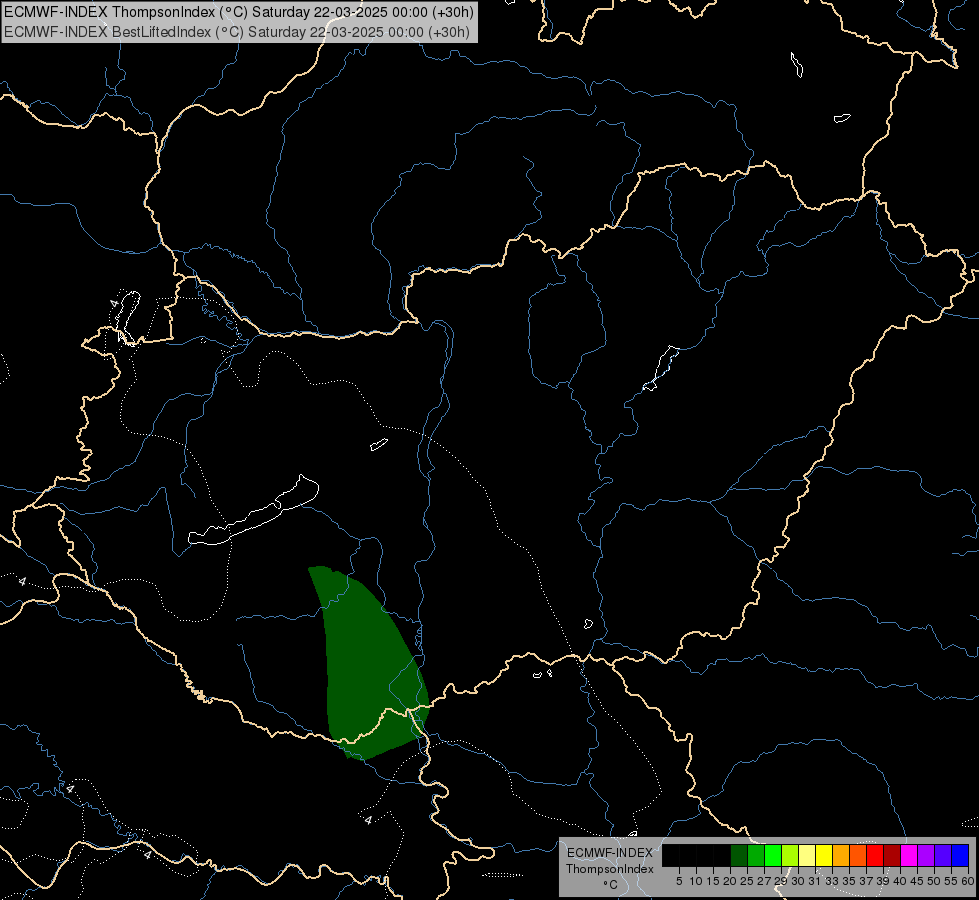Select the purple 45-50 legend swatch
Viewport: 979px width, 900px height.
click(926, 855)
